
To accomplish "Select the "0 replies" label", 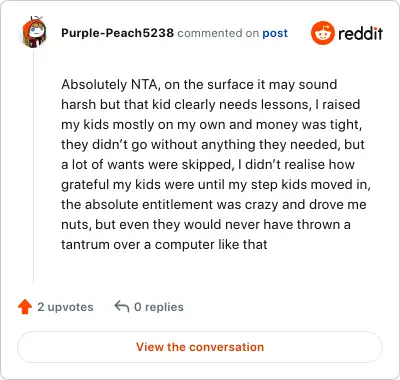I will pos(159,307).
